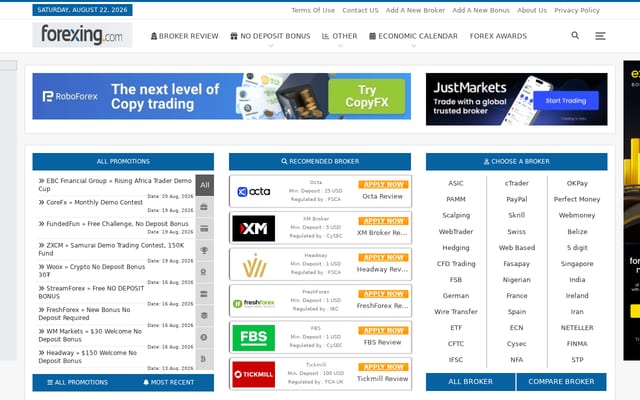Click the red Tickmill logo
640x400 pixels.
click(253, 374)
